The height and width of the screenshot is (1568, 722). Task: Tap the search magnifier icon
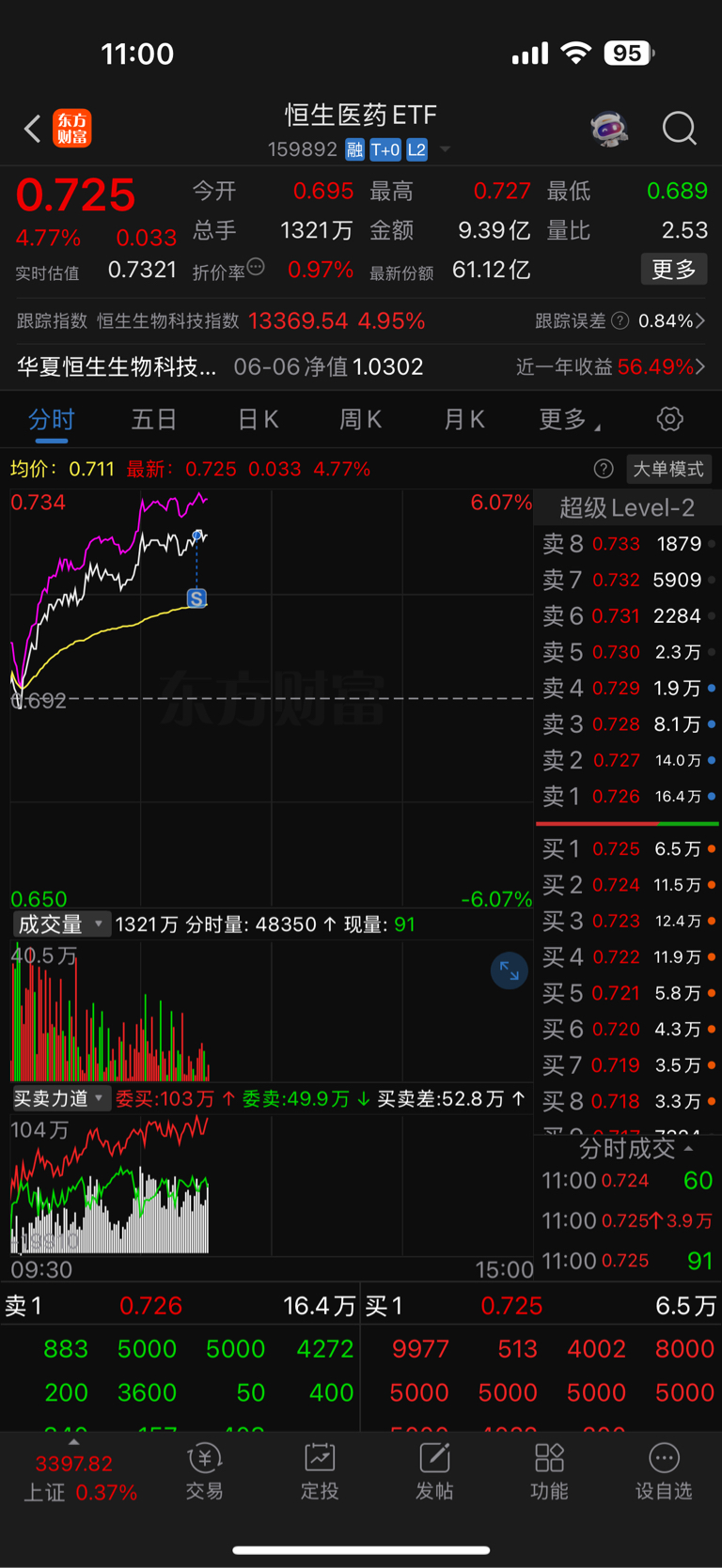click(x=679, y=129)
